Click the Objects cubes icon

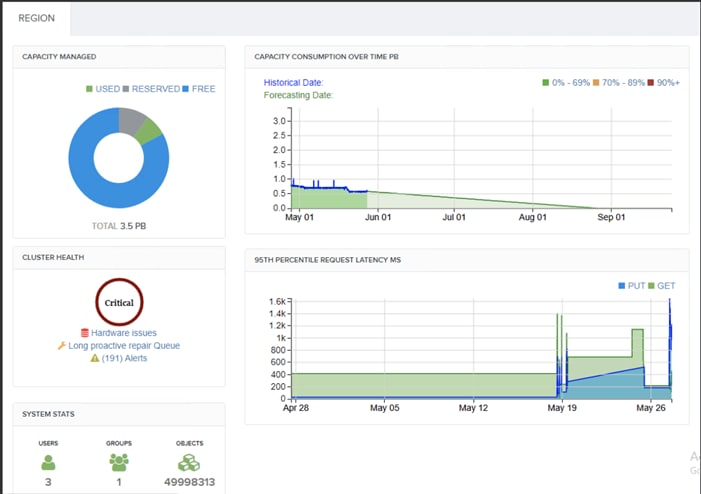189,463
